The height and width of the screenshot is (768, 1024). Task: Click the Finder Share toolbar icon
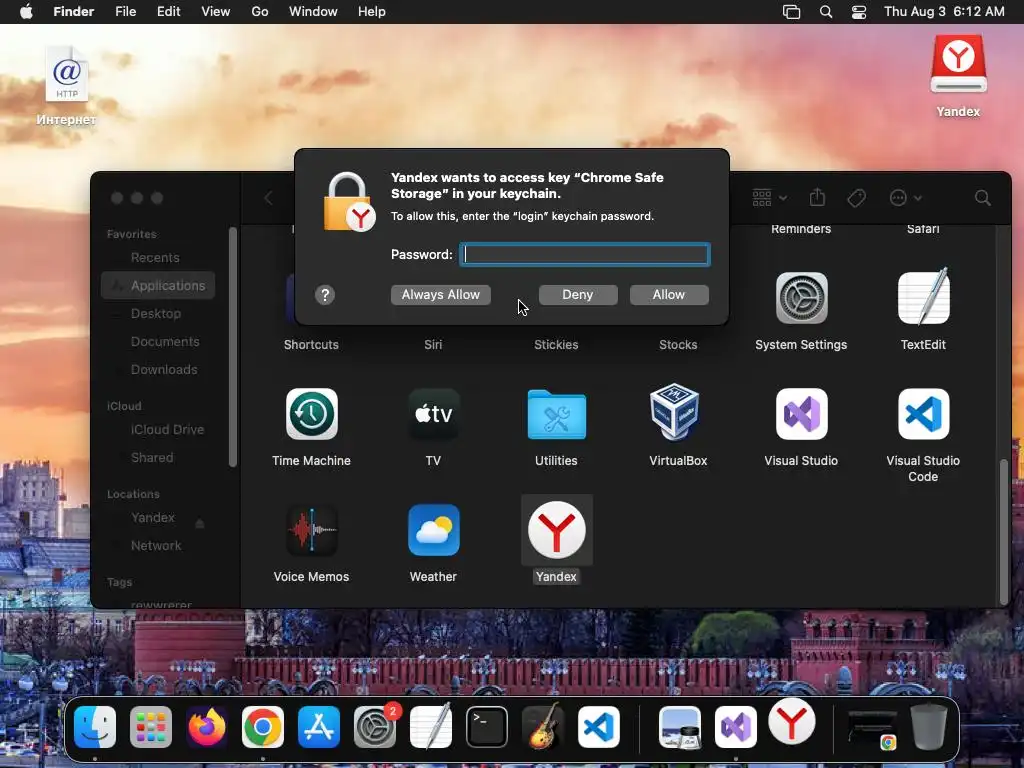pos(818,197)
